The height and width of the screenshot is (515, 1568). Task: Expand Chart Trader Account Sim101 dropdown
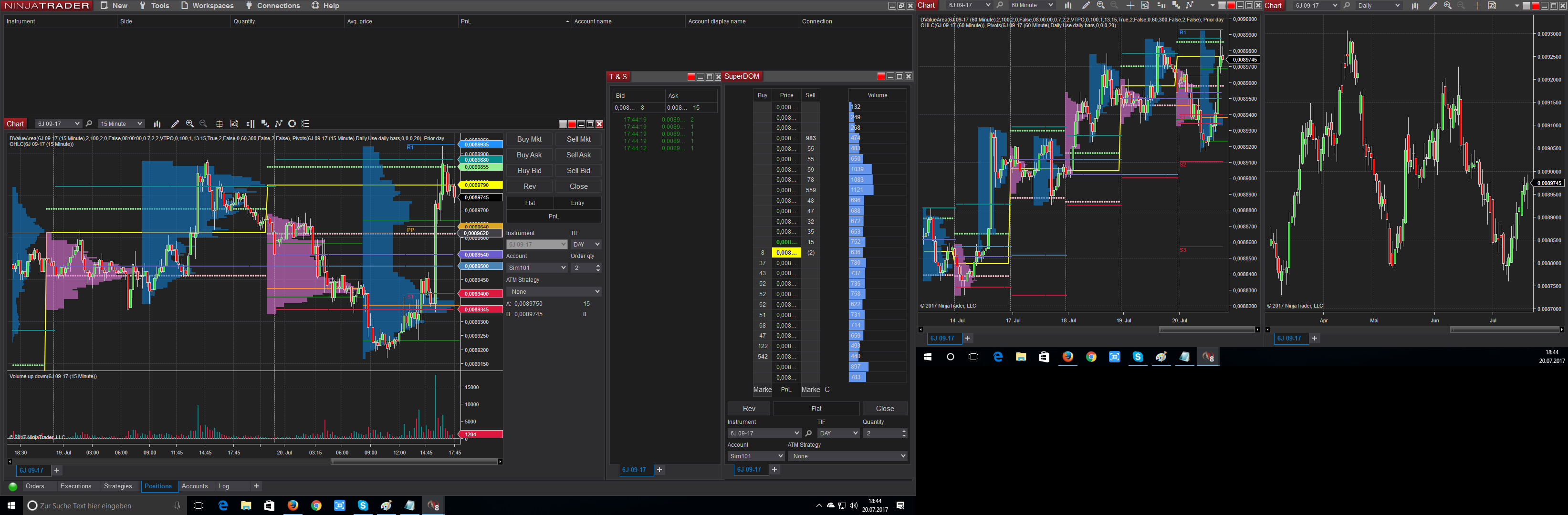[537, 268]
